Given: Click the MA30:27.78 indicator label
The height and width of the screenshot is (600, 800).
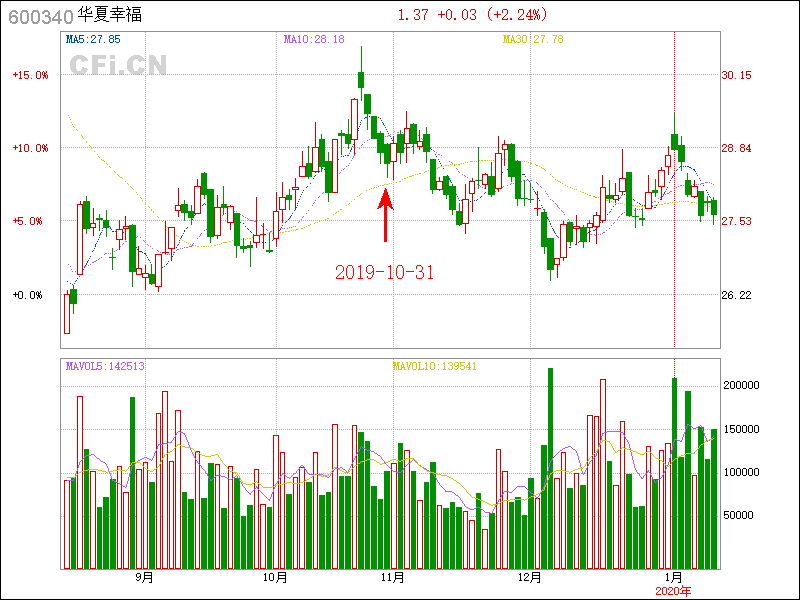Looking at the screenshot, I should tap(533, 39).
